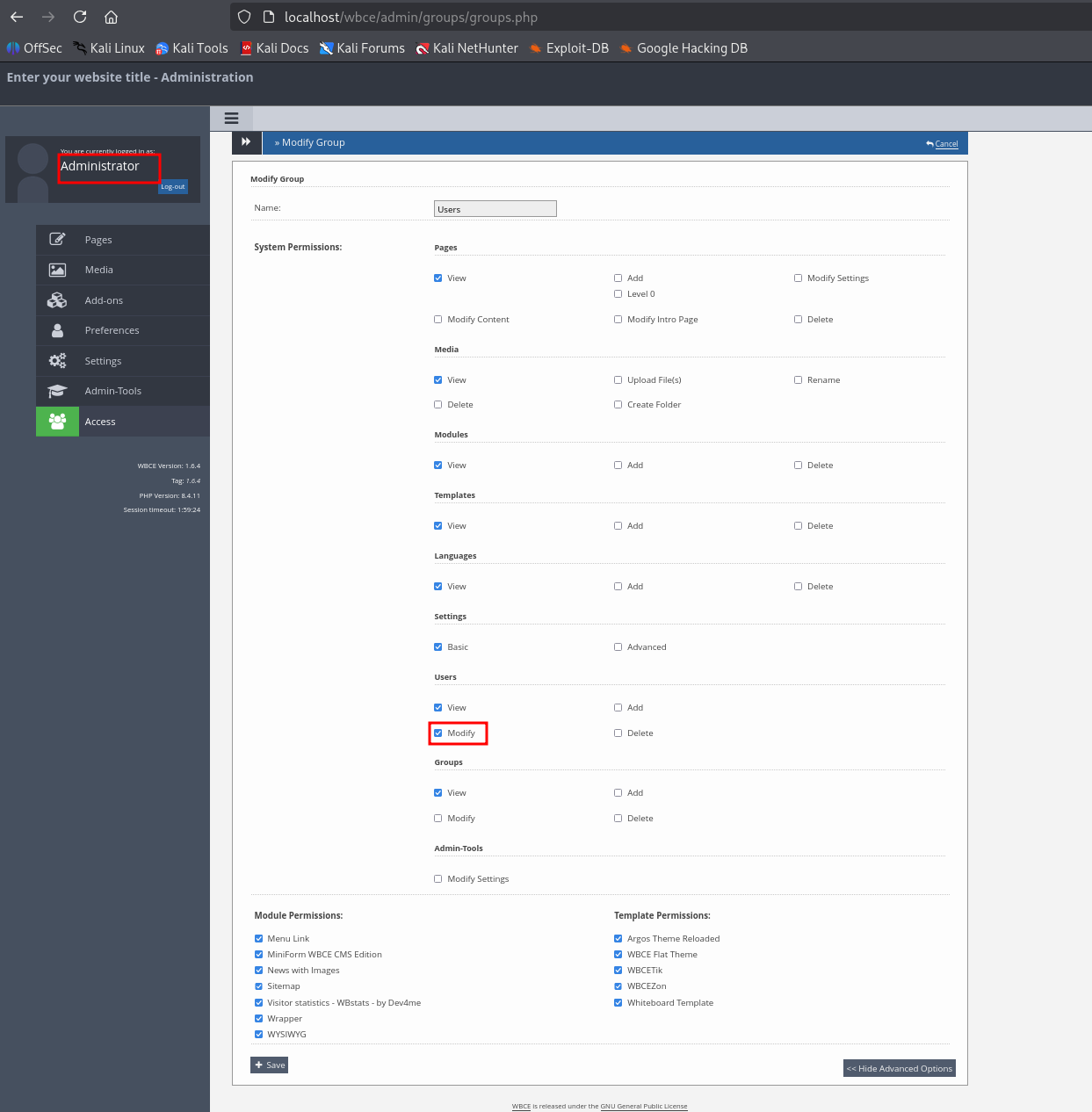
Task: Open GNU General Public License link
Action: [x=644, y=1106]
